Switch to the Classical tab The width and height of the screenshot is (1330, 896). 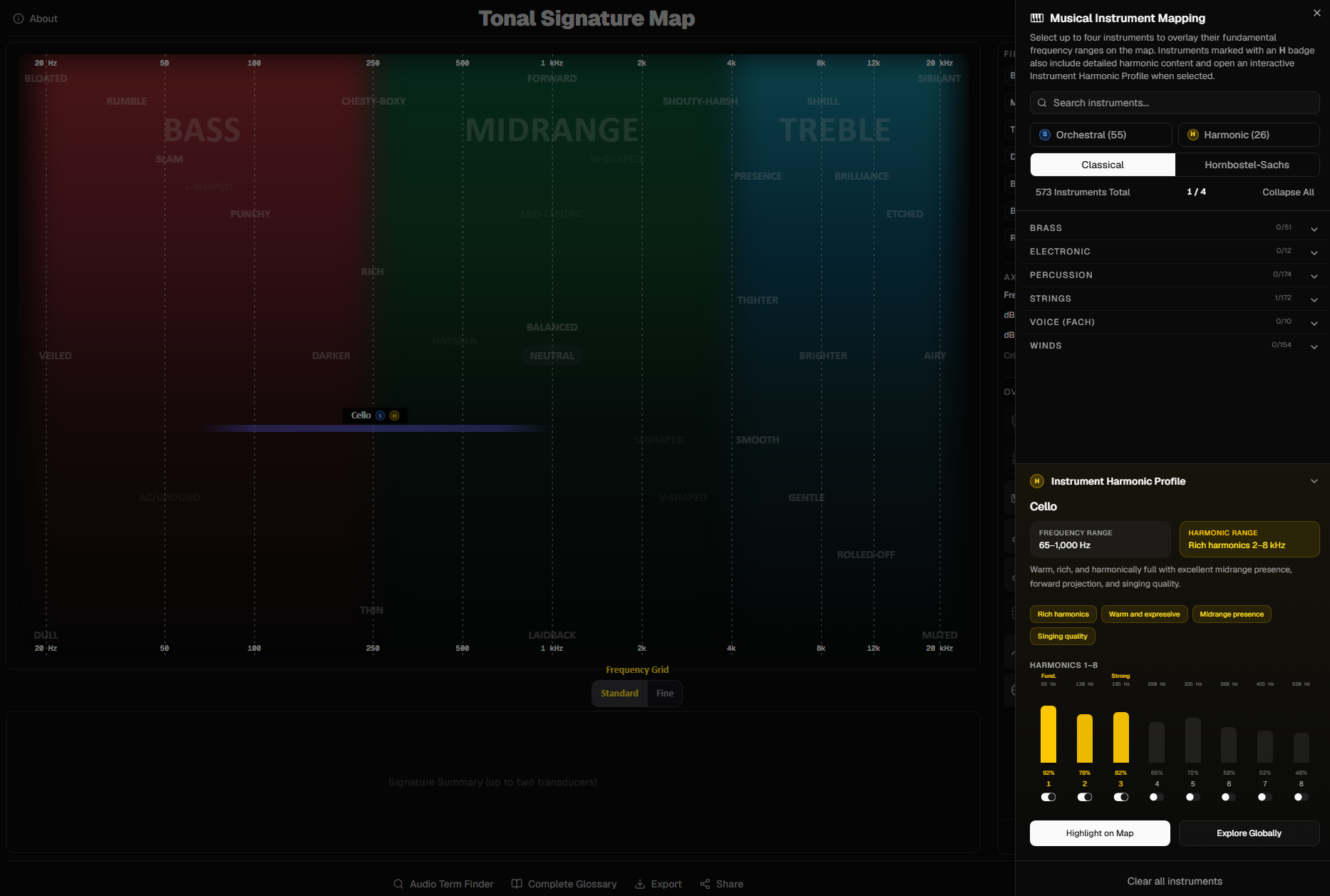point(1103,165)
